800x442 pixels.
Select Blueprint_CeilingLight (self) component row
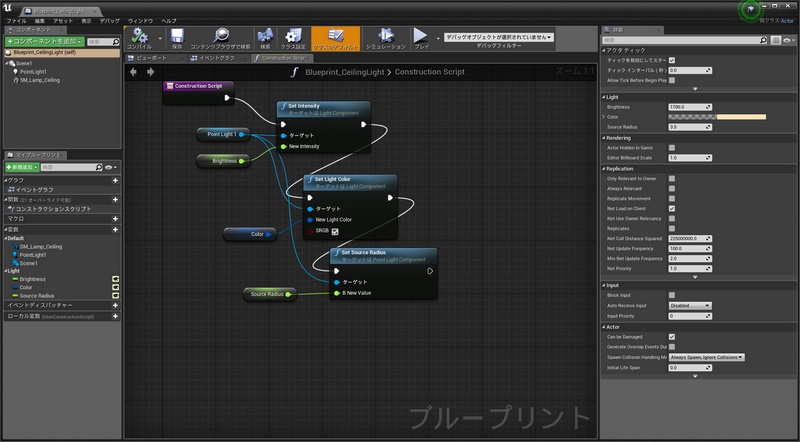(x=62, y=52)
